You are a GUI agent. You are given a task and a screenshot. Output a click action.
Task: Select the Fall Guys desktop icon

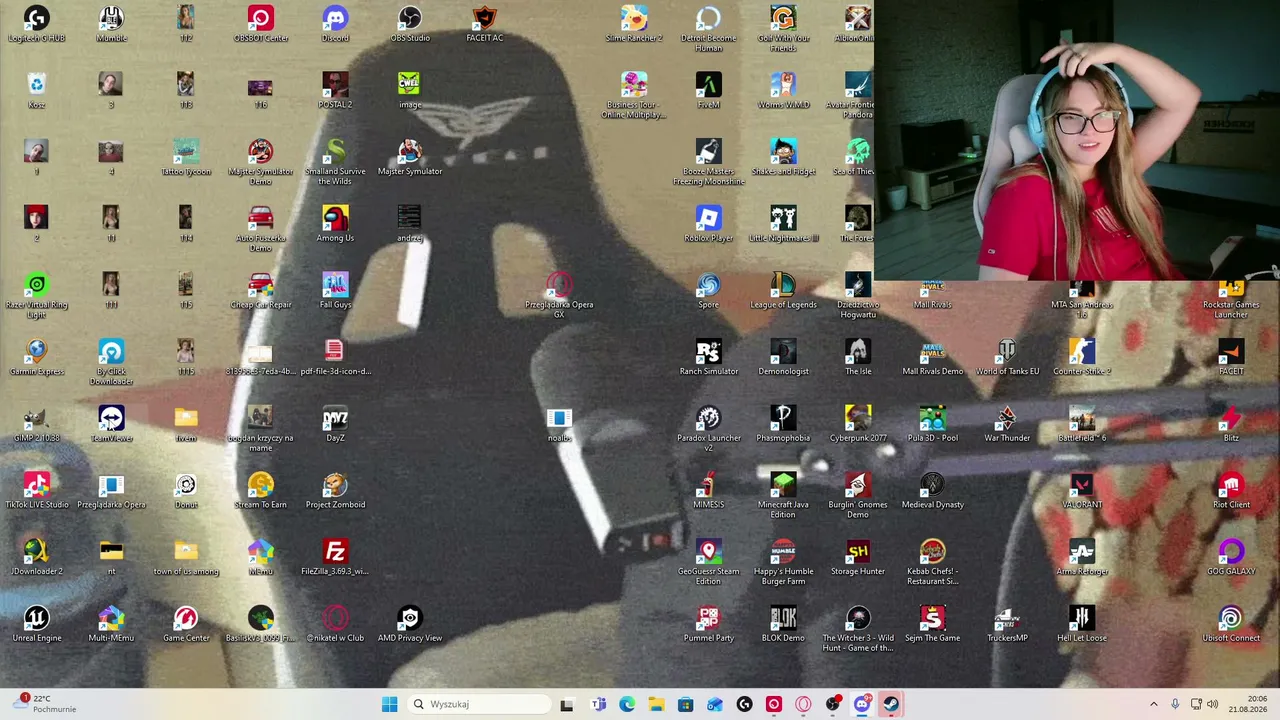pyautogui.click(x=335, y=291)
